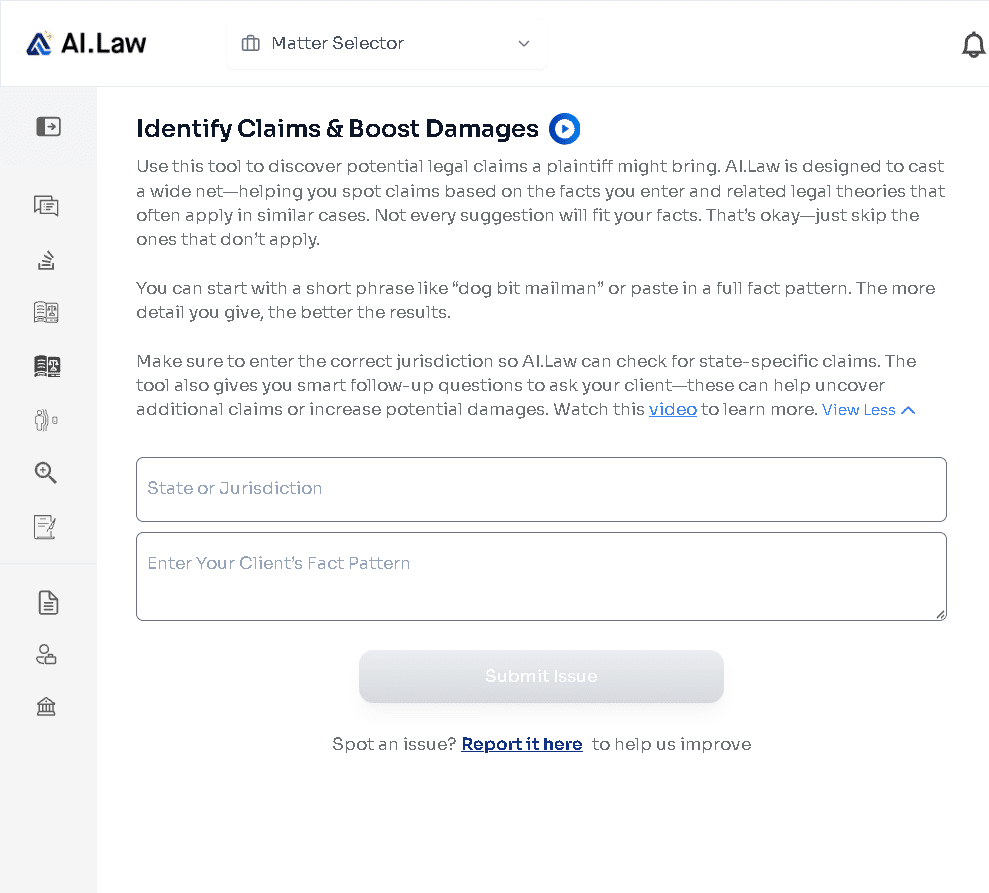This screenshot has height=893, width=989.
Task: Expand the Matter Selector dropdown
Action: (x=387, y=44)
